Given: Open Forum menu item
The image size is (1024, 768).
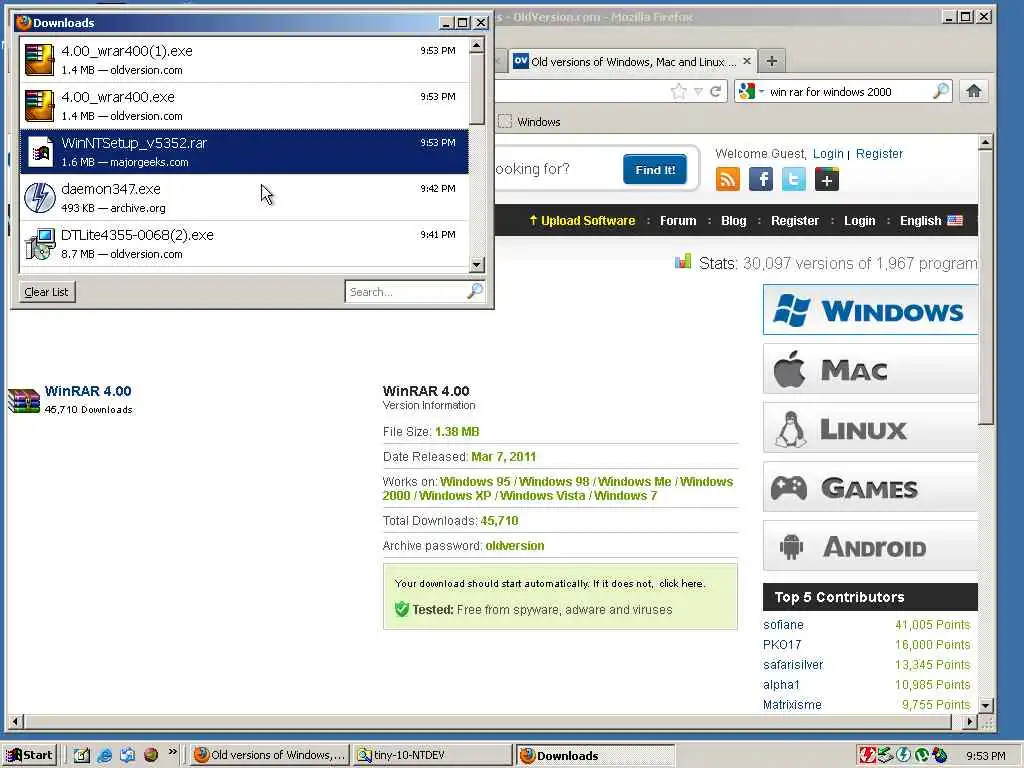Looking at the screenshot, I should pyautogui.click(x=678, y=221).
